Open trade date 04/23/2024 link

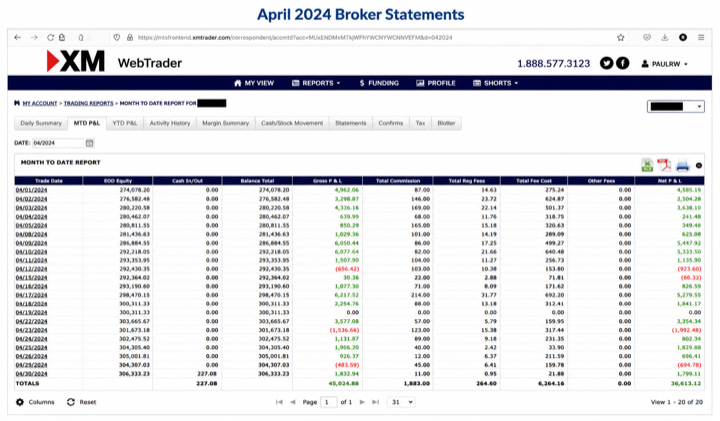pos(31,330)
